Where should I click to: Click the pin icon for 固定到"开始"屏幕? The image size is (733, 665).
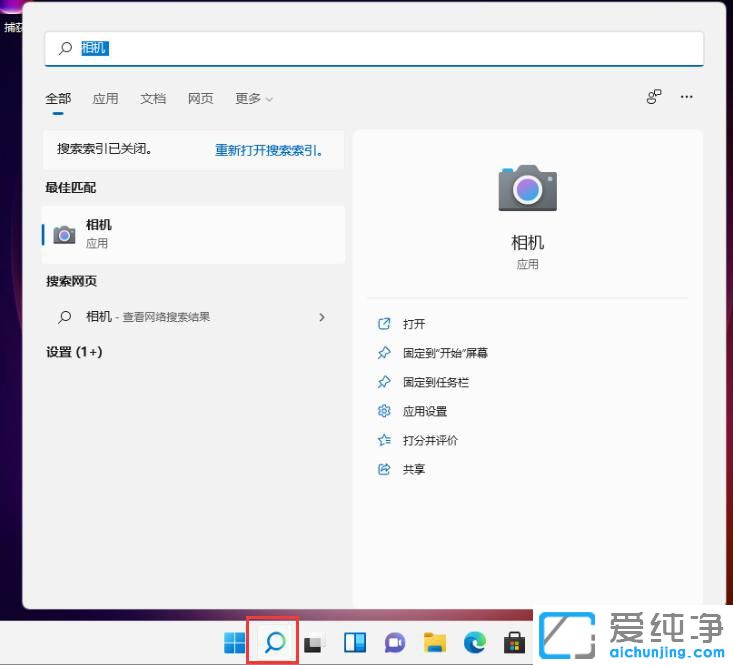384,353
